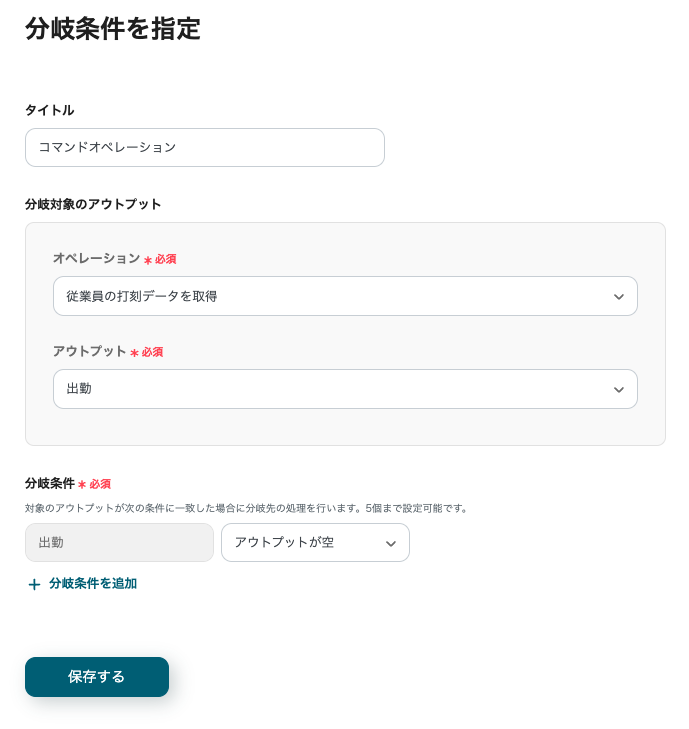689x729 pixels.
Task: Click the 分岐条件 section label
Action: coord(50,483)
